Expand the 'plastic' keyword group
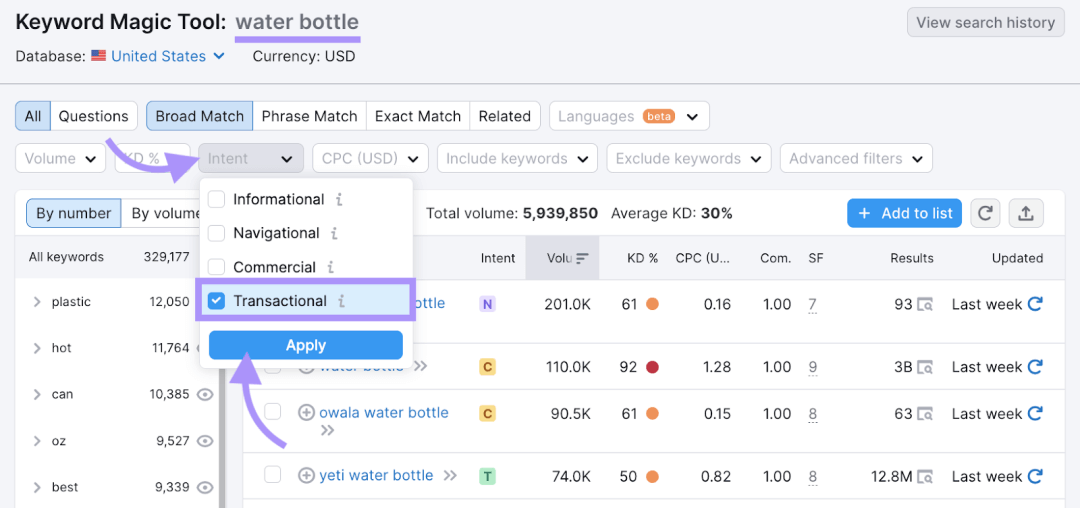Viewport: 1080px width, 508px height. pos(37,302)
